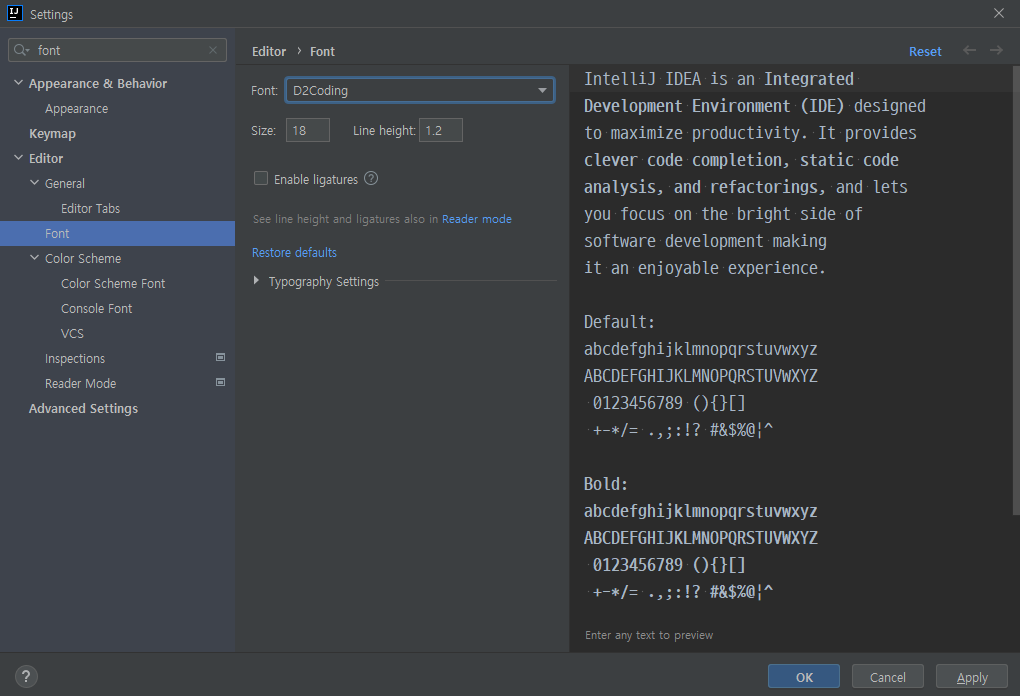The image size is (1020, 696).
Task: Collapse the General tree node
Action: 34,183
